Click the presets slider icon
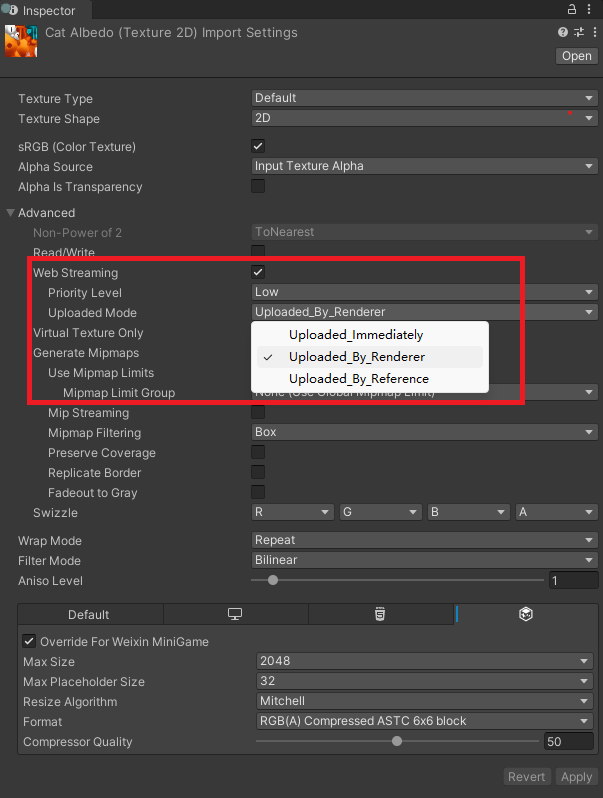603x798 pixels. (578, 33)
